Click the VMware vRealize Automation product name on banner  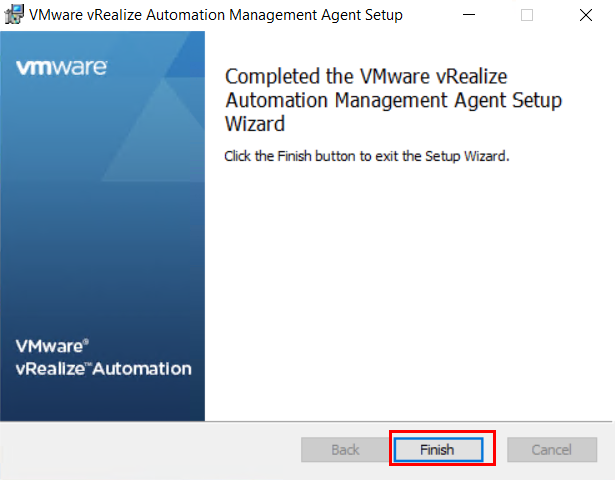point(104,357)
